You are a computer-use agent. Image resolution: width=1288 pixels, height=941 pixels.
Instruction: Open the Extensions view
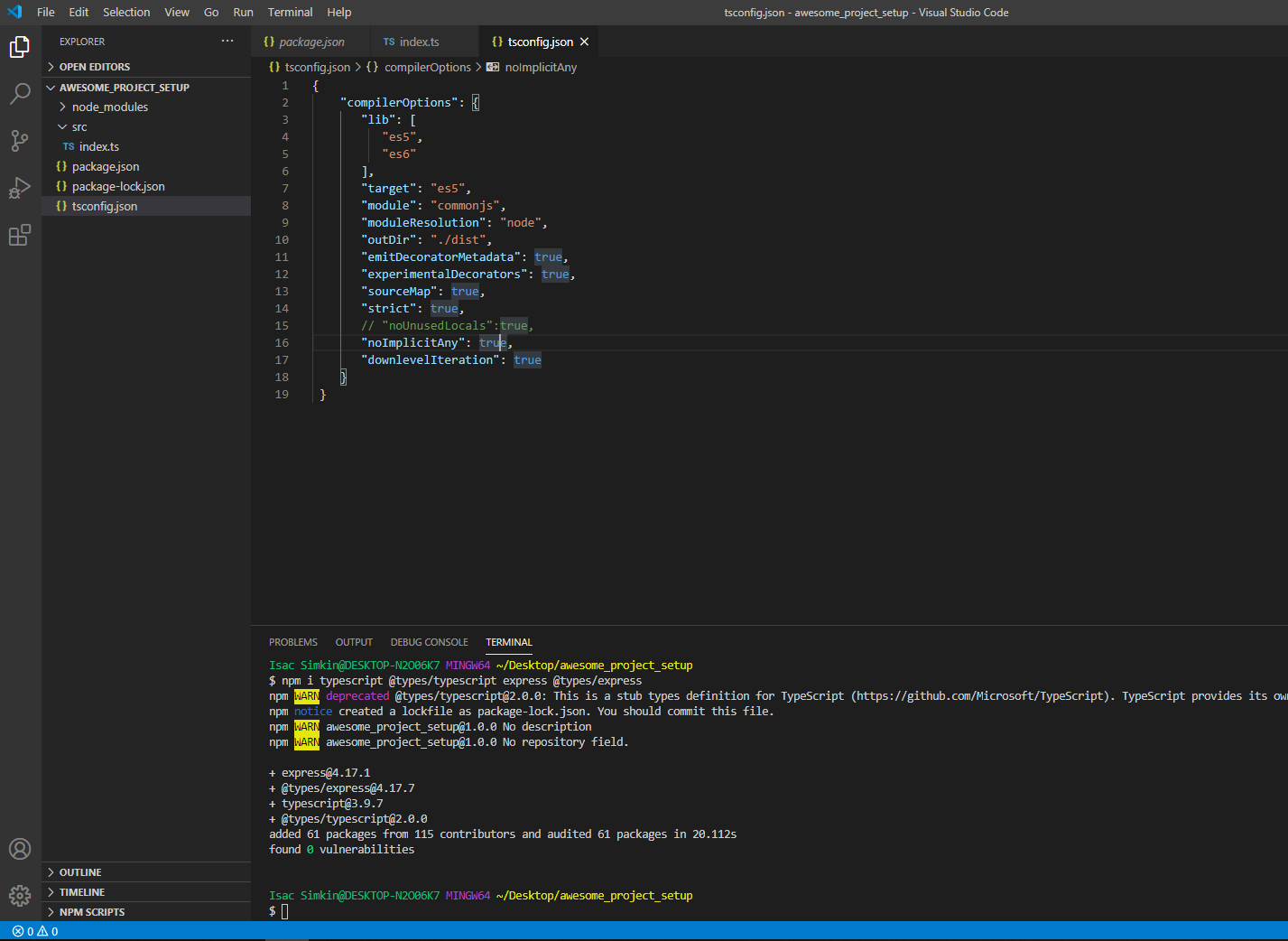20,236
